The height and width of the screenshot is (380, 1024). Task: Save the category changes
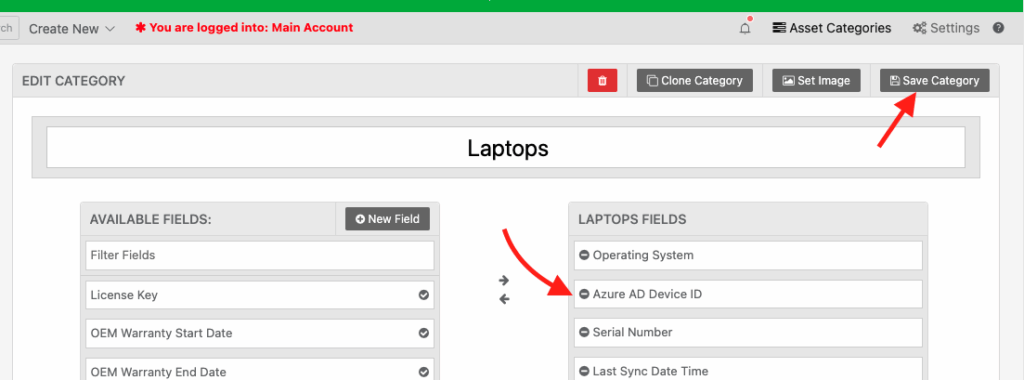935,81
